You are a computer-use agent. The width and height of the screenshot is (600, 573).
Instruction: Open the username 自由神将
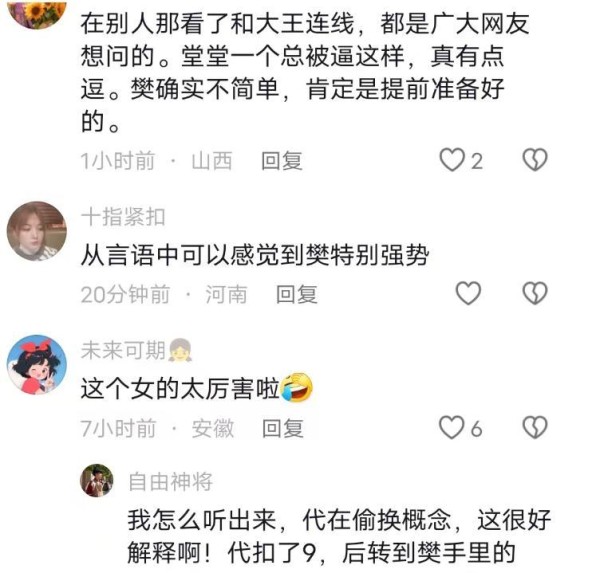[x=171, y=482]
